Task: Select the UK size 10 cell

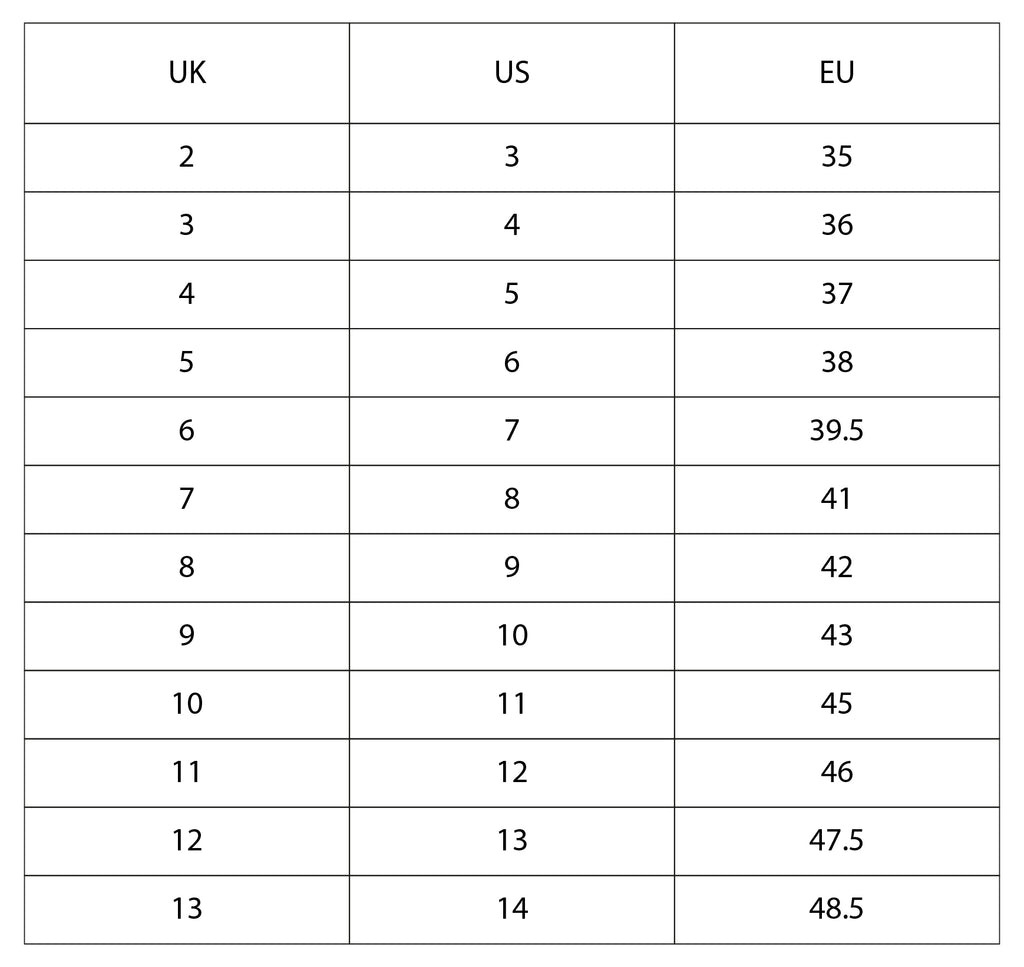Action: click(187, 704)
